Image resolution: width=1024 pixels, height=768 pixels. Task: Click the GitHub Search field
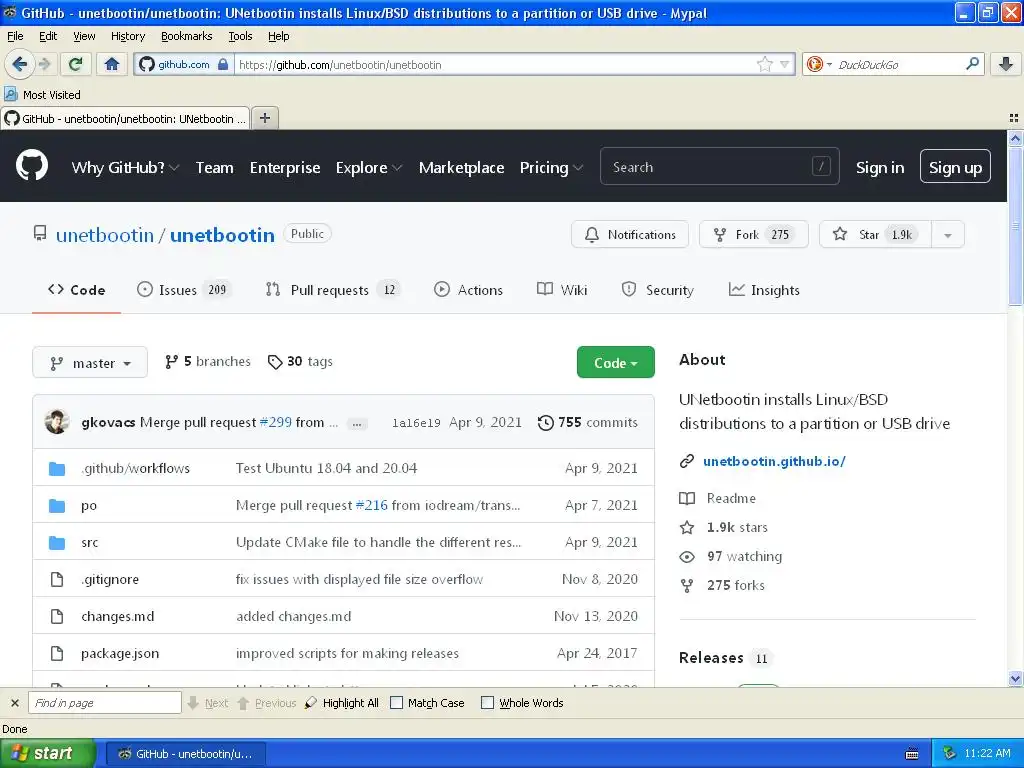pyautogui.click(x=719, y=167)
